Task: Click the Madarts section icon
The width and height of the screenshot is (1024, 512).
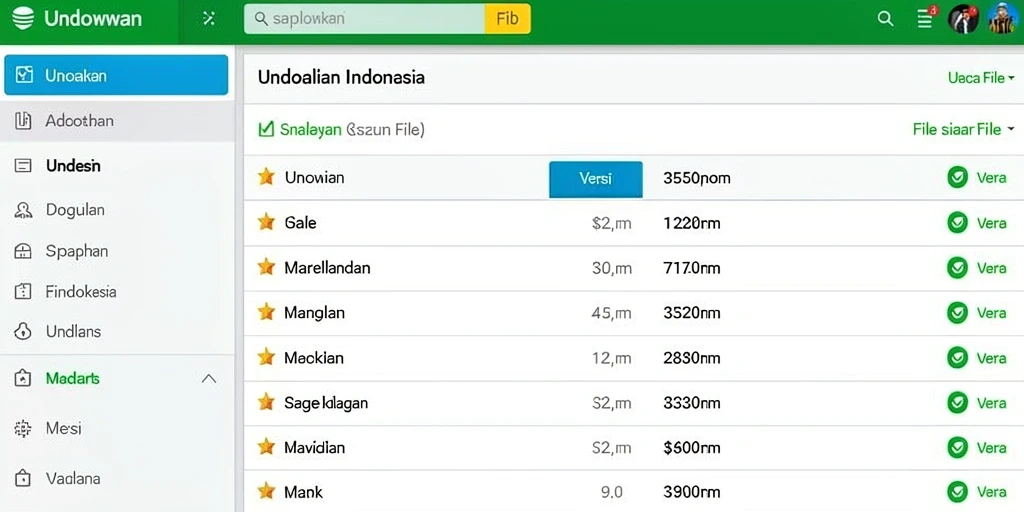Action: click(x=23, y=379)
